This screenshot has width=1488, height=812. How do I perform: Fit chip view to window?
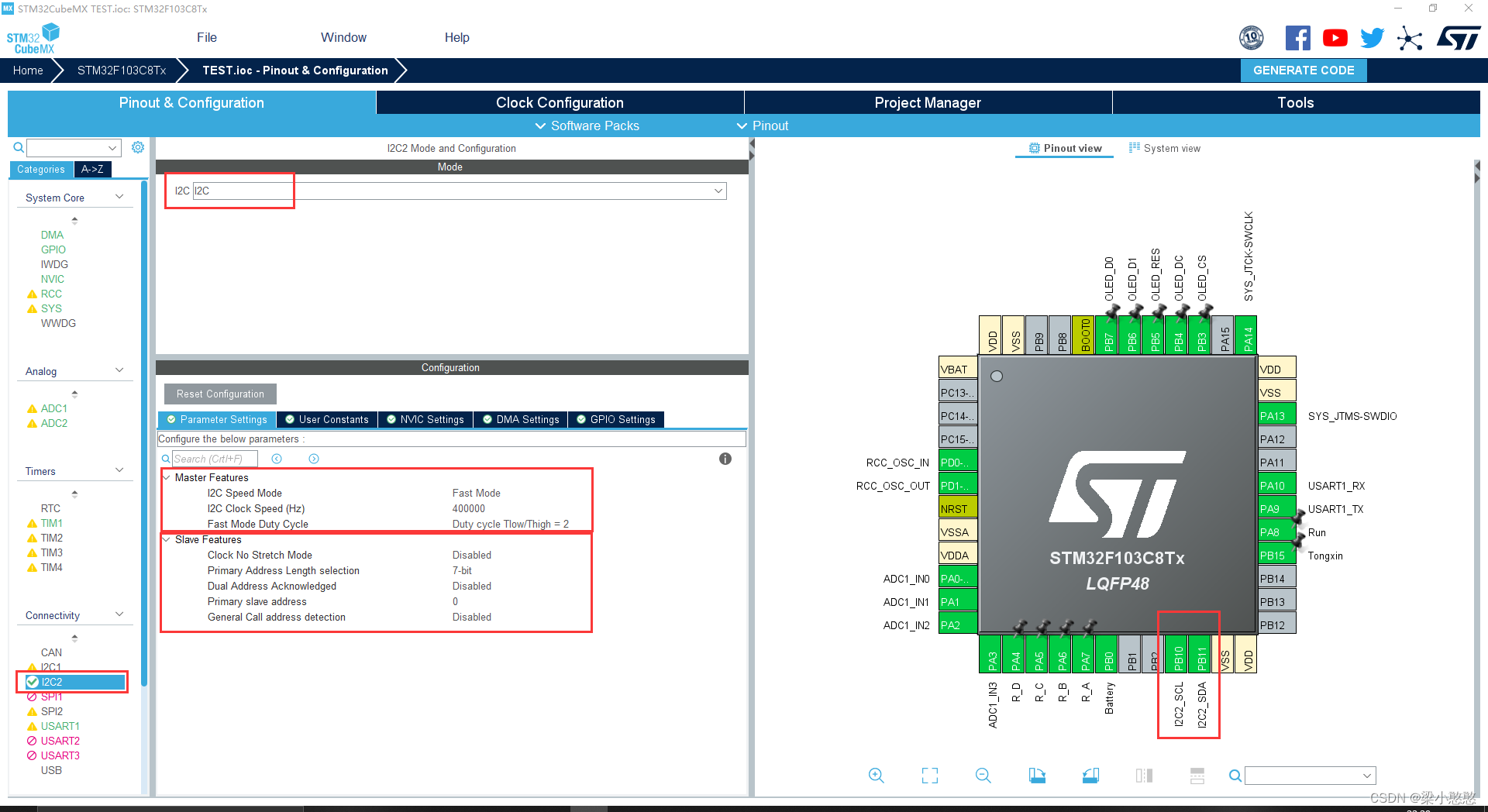pos(930,776)
